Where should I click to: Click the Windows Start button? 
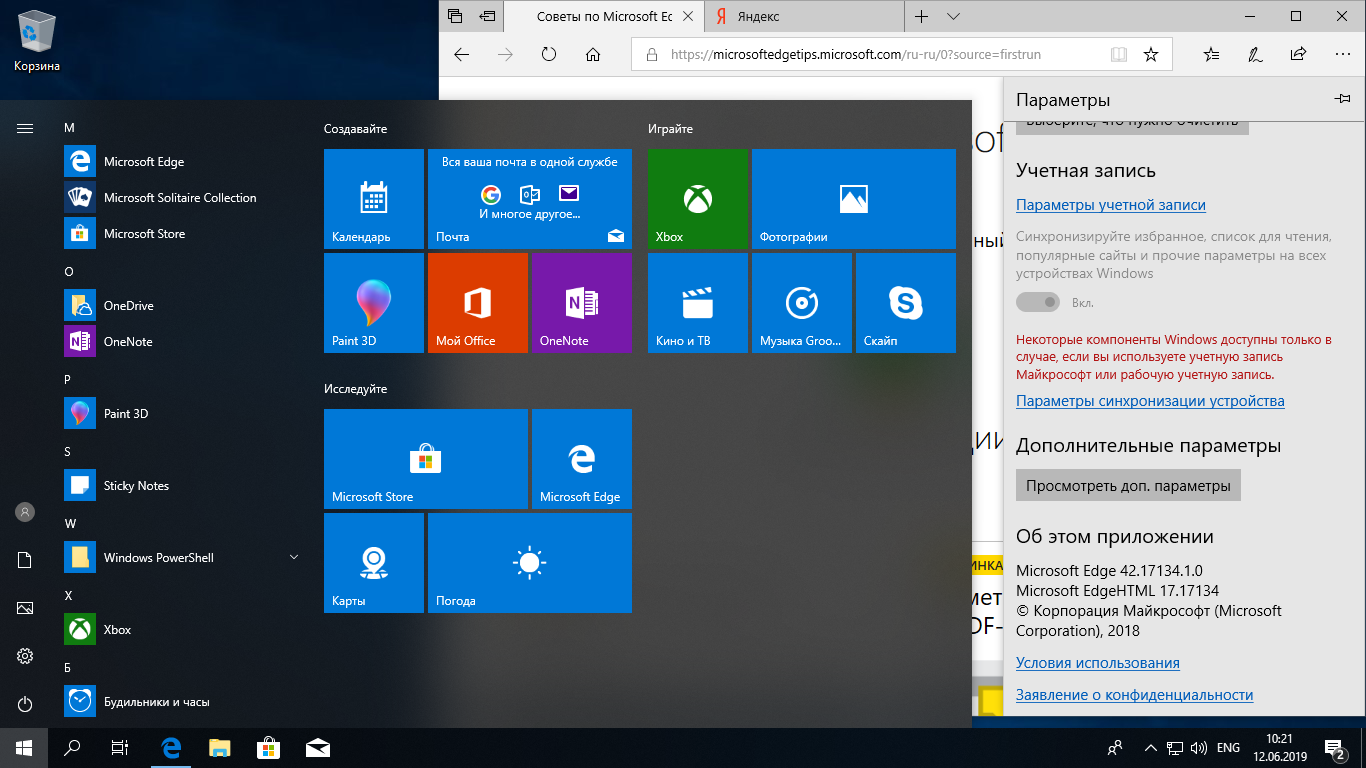point(24,748)
